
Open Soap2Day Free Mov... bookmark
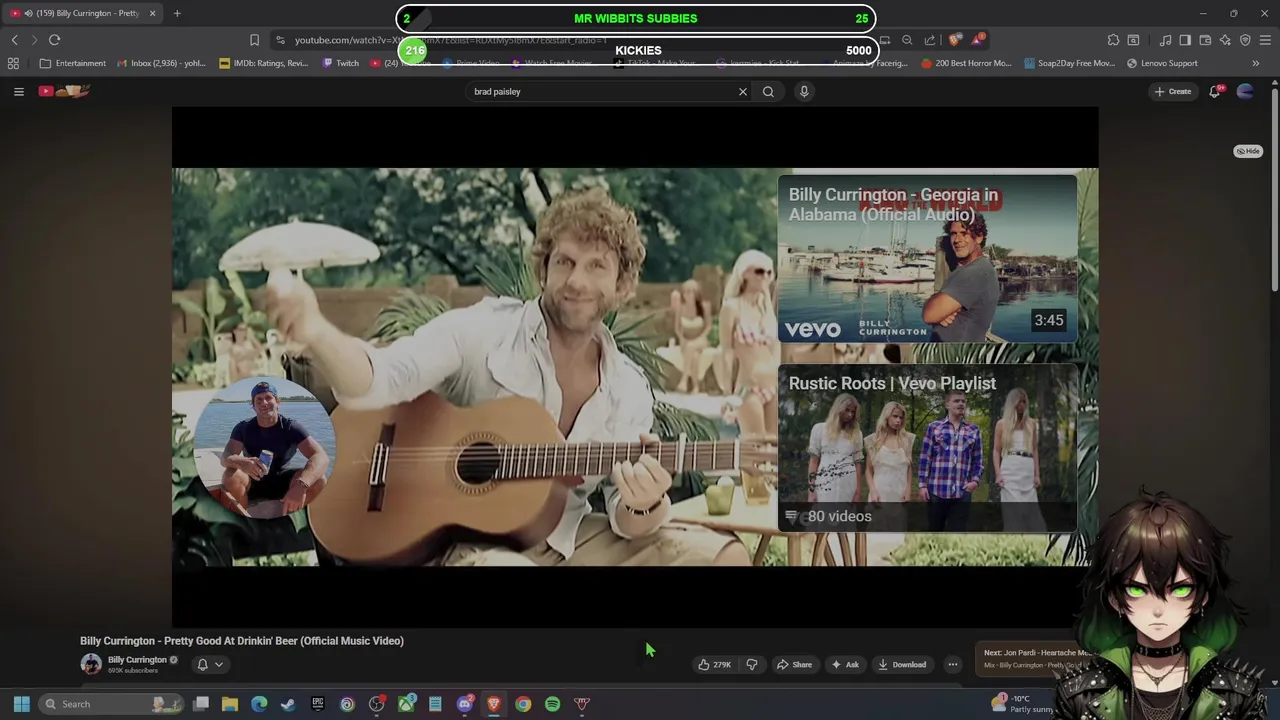click(1069, 63)
